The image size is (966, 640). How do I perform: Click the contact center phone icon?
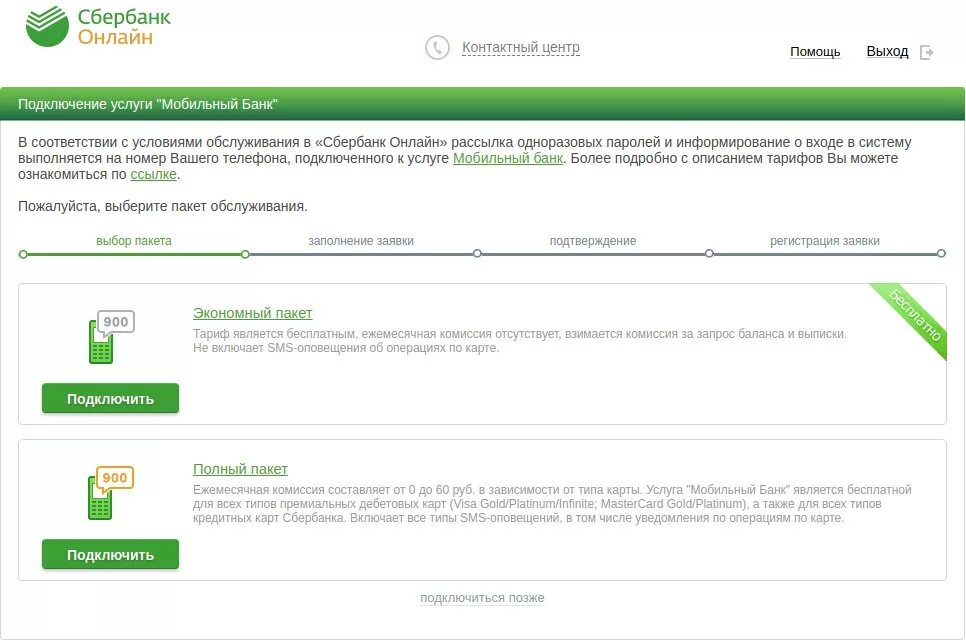point(437,47)
